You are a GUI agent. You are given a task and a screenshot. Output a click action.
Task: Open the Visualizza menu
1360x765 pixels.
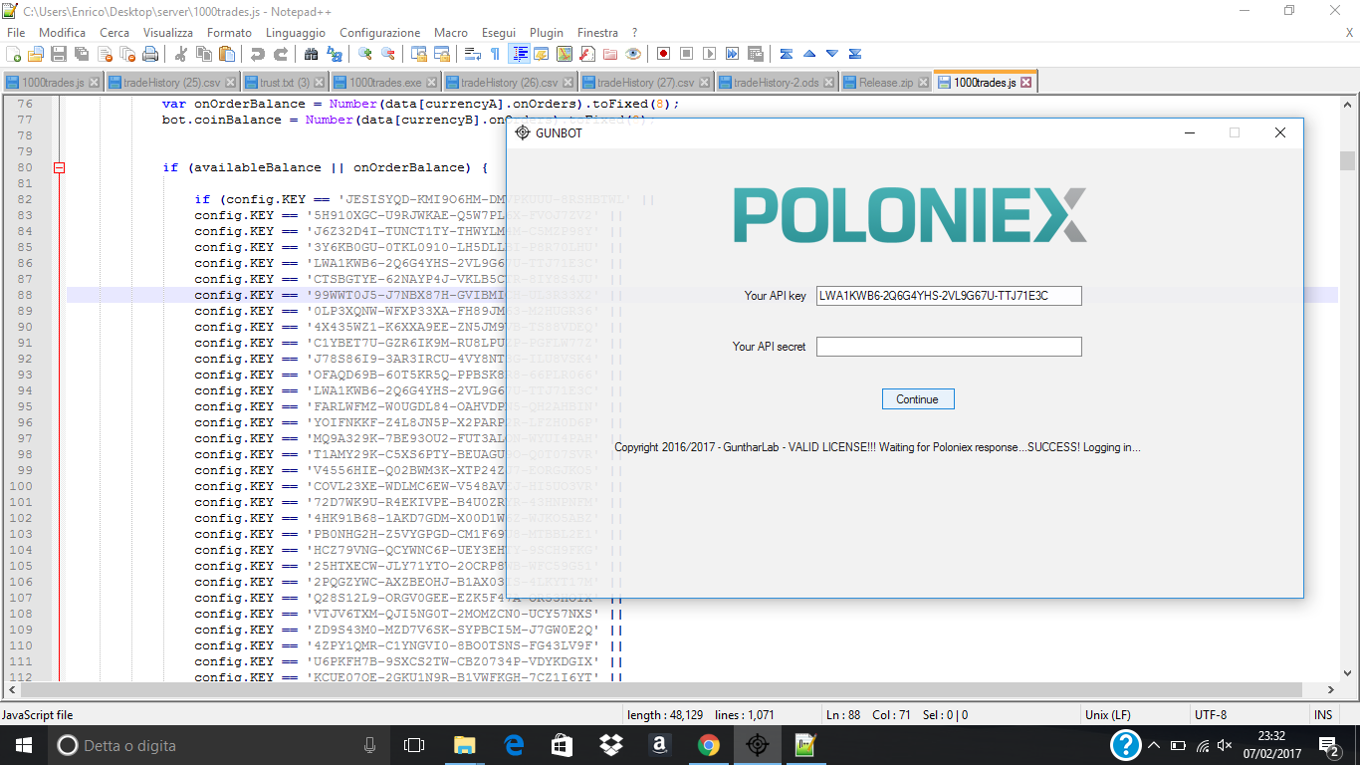[x=168, y=33]
